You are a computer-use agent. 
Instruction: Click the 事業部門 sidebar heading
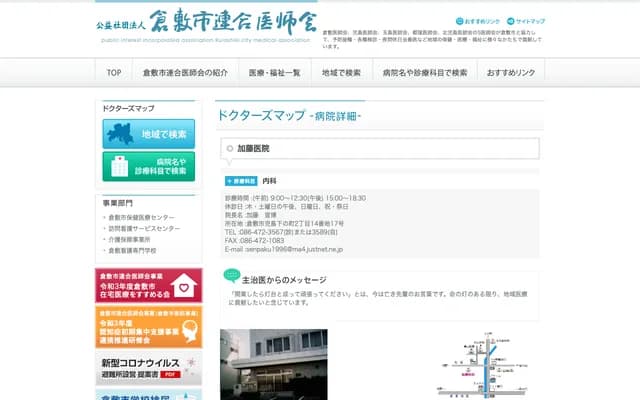(x=118, y=203)
